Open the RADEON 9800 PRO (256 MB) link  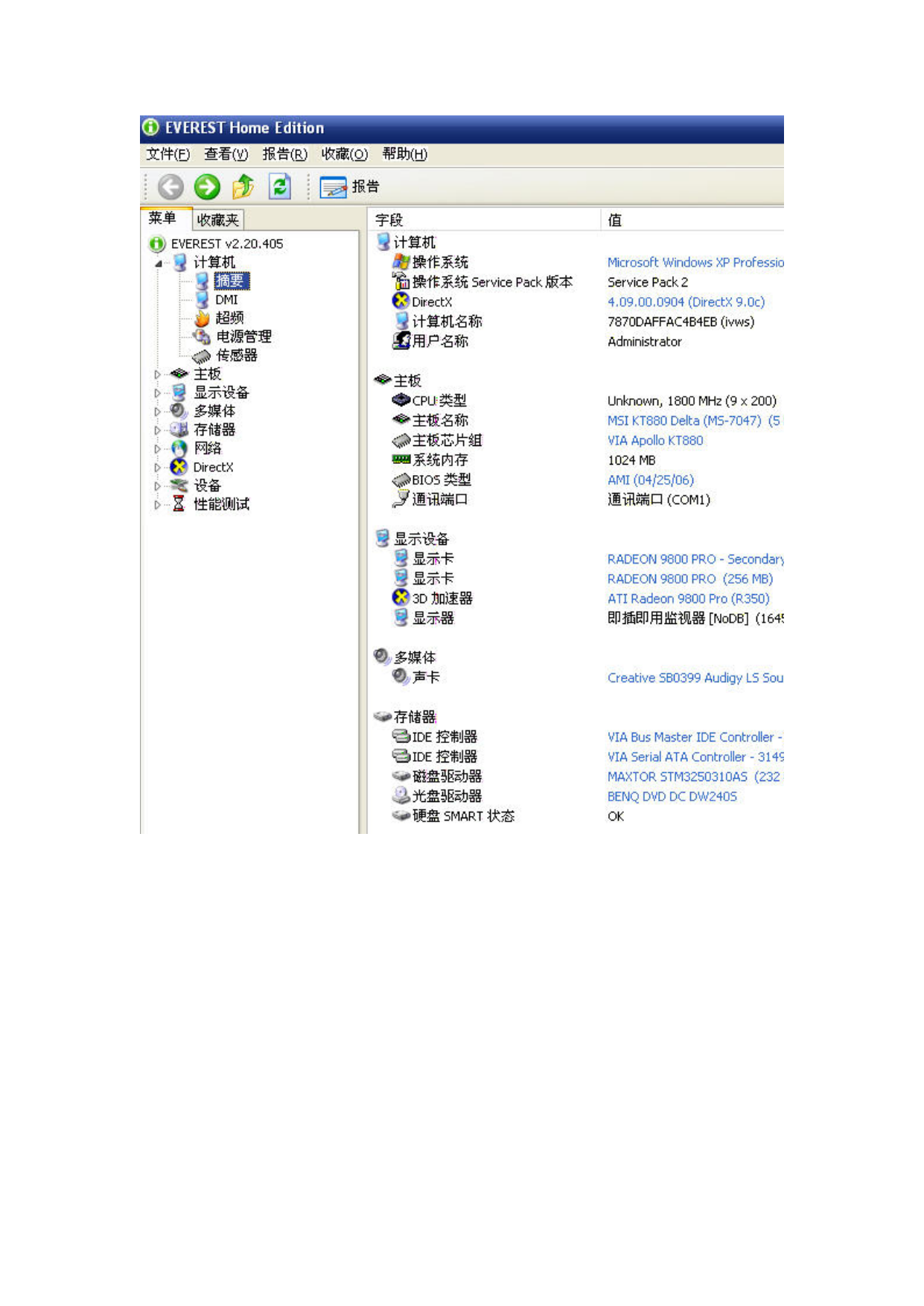[690, 579]
